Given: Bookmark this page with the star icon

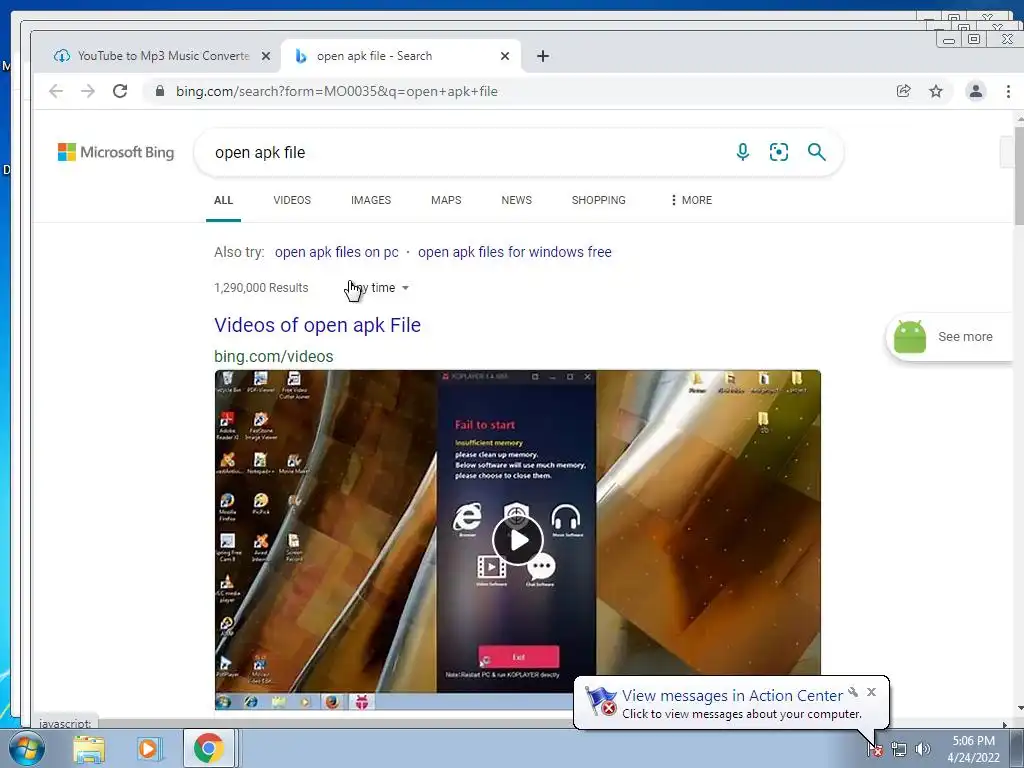Looking at the screenshot, I should pos(936,91).
